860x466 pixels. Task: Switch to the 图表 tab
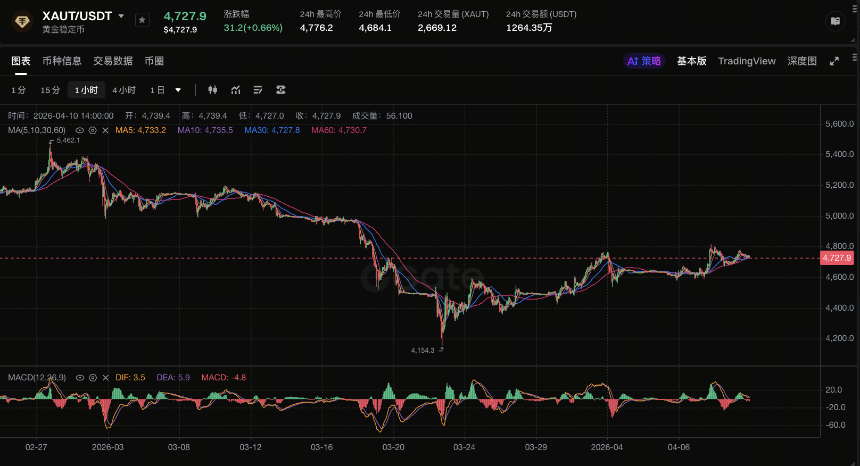point(21,61)
